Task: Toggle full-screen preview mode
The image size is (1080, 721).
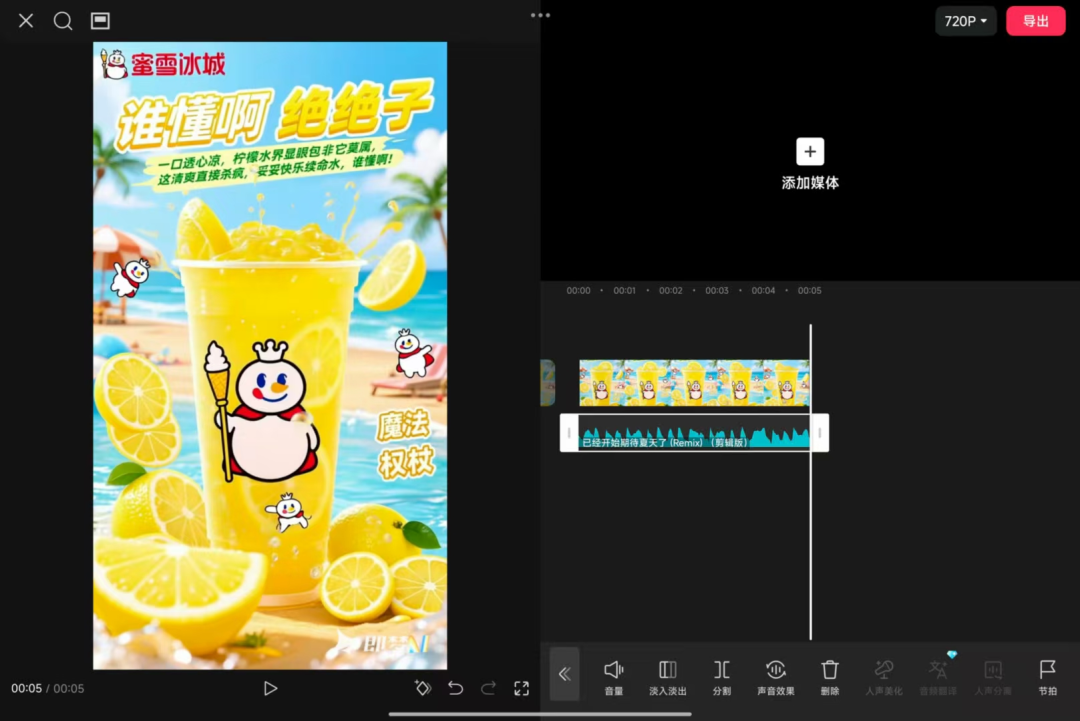Action: pyautogui.click(x=521, y=688)
